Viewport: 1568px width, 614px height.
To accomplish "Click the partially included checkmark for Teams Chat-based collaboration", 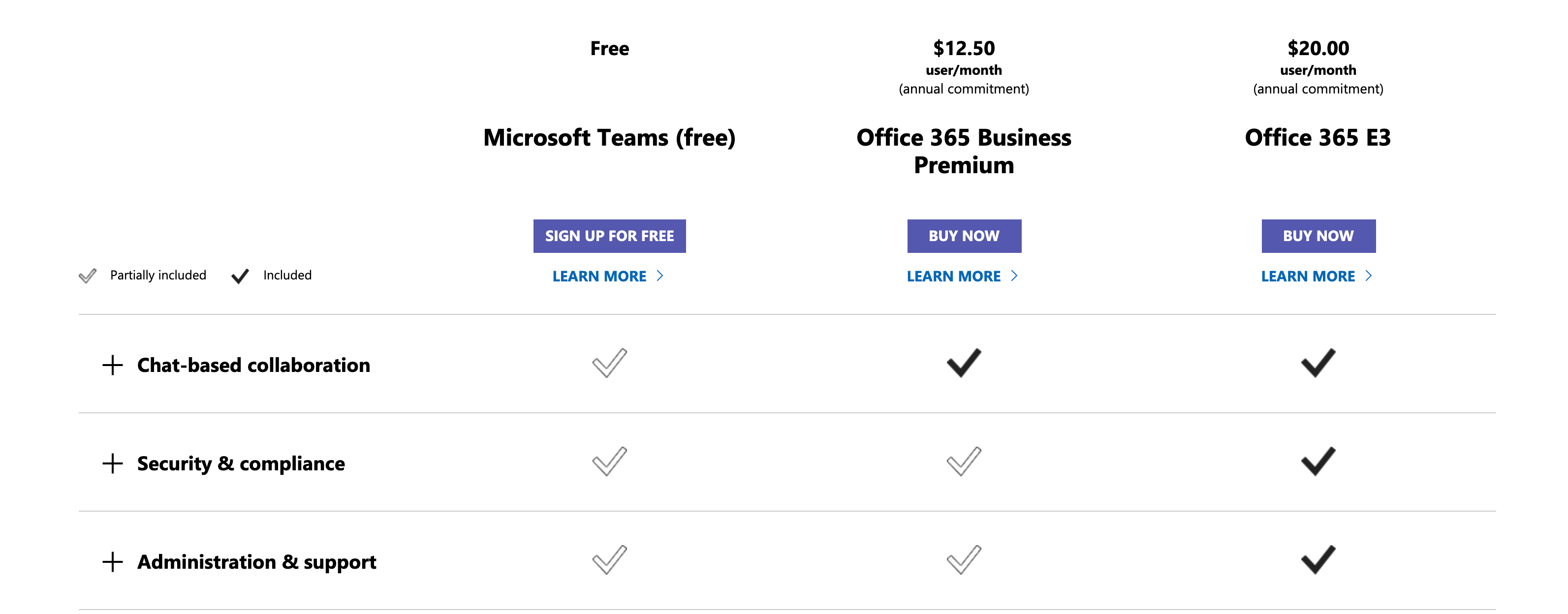I will click(x=611, y=363).
